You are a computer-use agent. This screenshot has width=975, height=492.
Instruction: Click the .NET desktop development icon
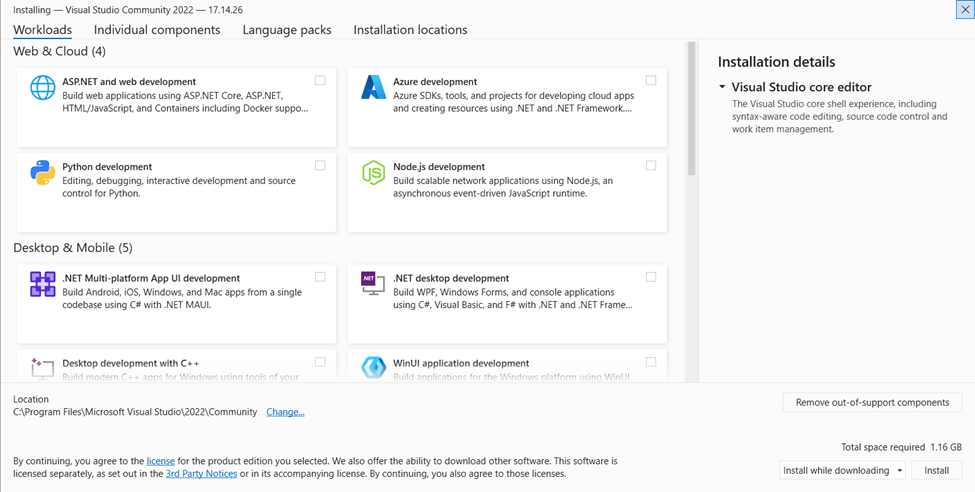click(373, 285)
